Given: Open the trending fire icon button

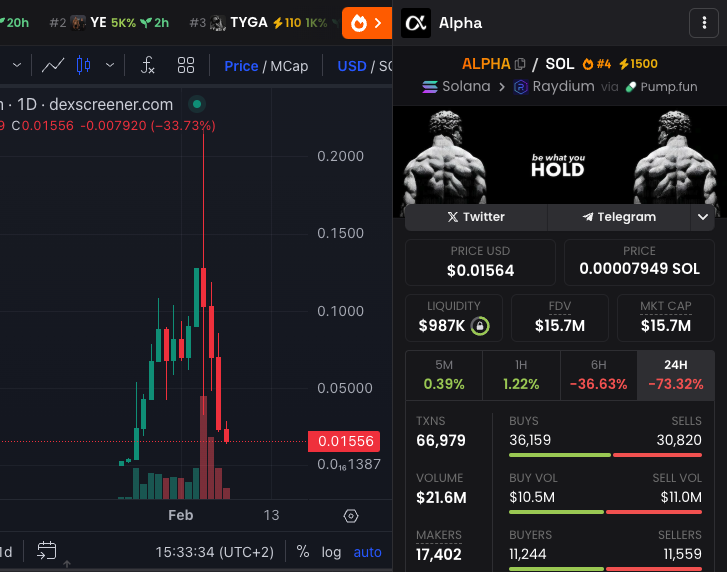Looking at the screenshot, I should pyautogui.click(x=367, y=23).
